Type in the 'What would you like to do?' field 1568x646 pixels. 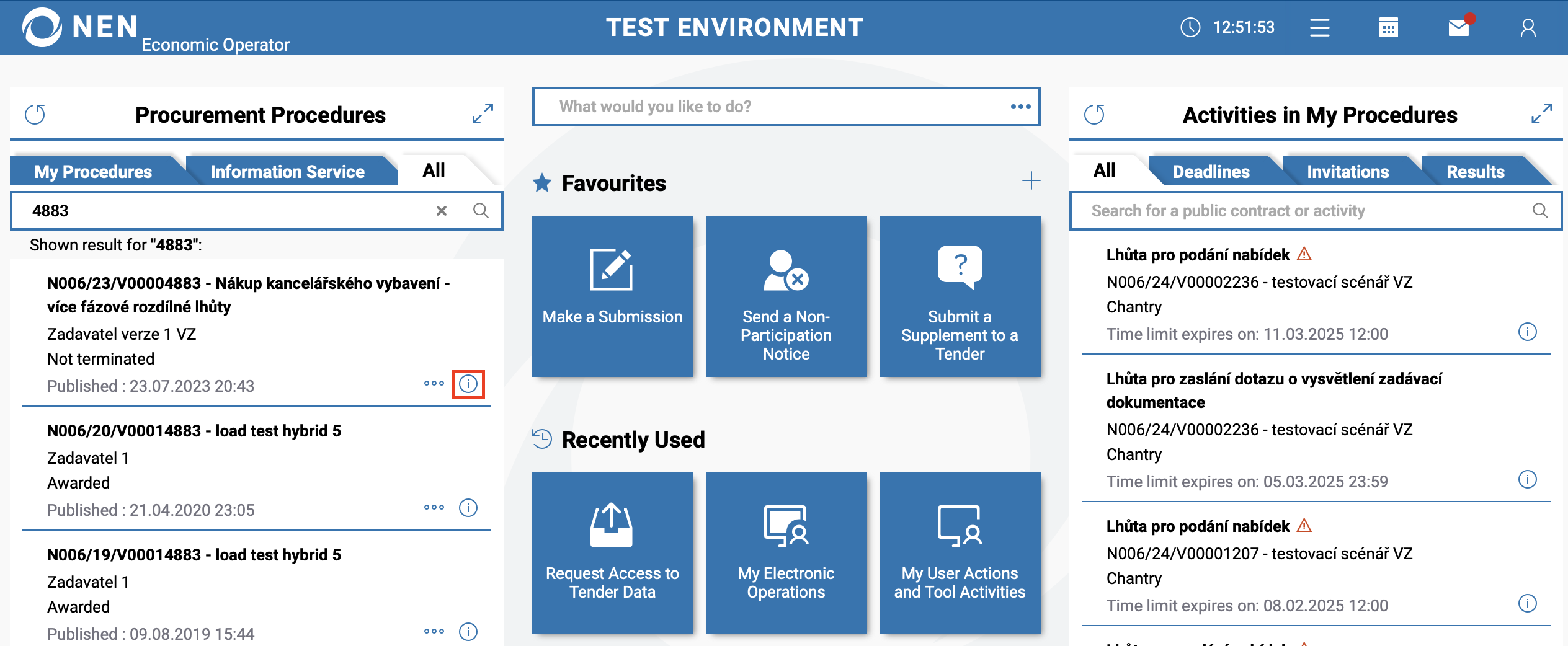click(x=769, y=107)
